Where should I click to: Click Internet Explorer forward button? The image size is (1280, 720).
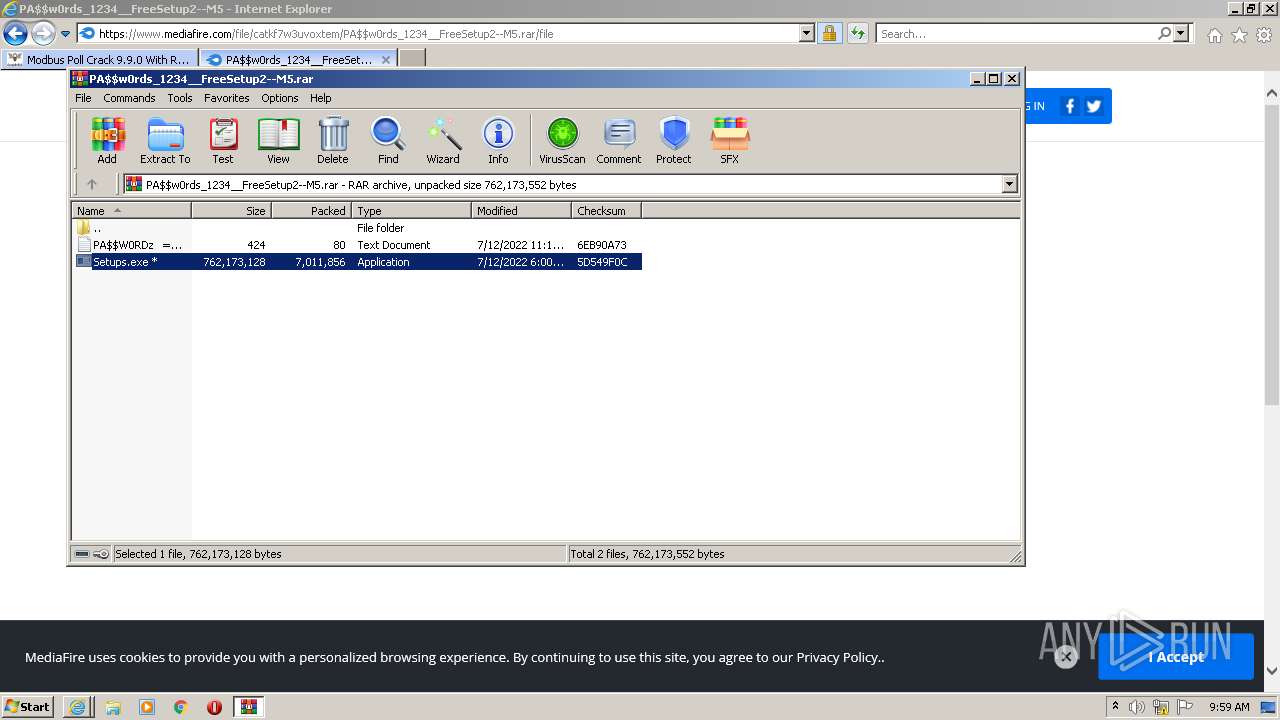coord(43,33)
